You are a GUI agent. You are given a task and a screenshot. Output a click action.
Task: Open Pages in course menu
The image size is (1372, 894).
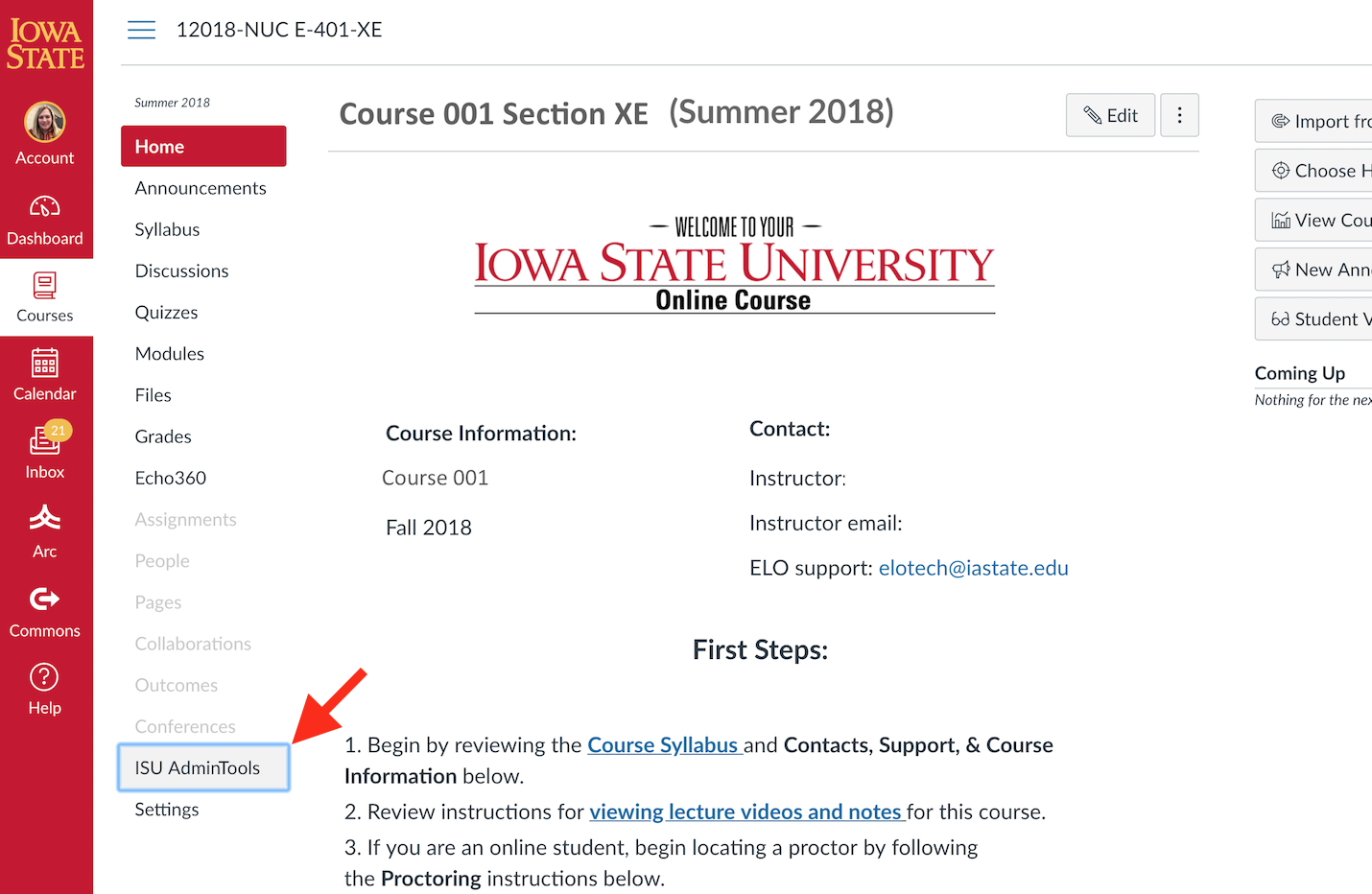pos(157,602)
